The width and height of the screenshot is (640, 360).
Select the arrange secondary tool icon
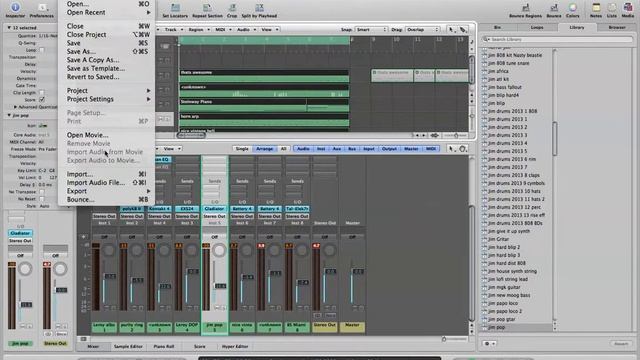pos(463,29)
